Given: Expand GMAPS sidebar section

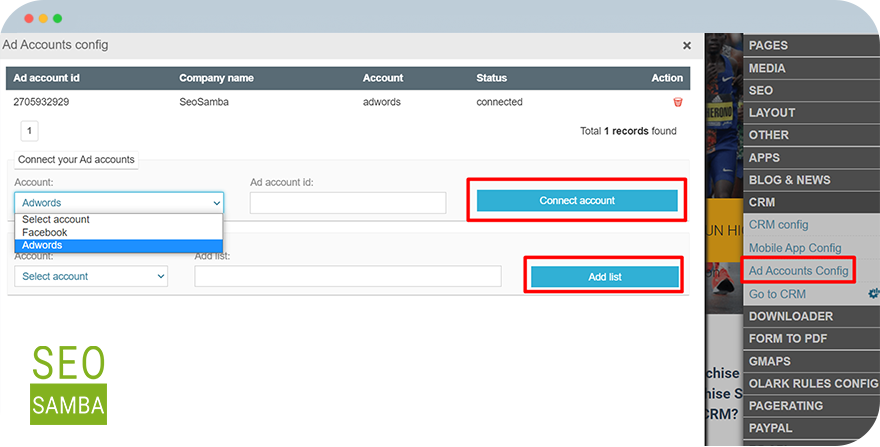Looking at the screenshot, I should click(811, 361).
